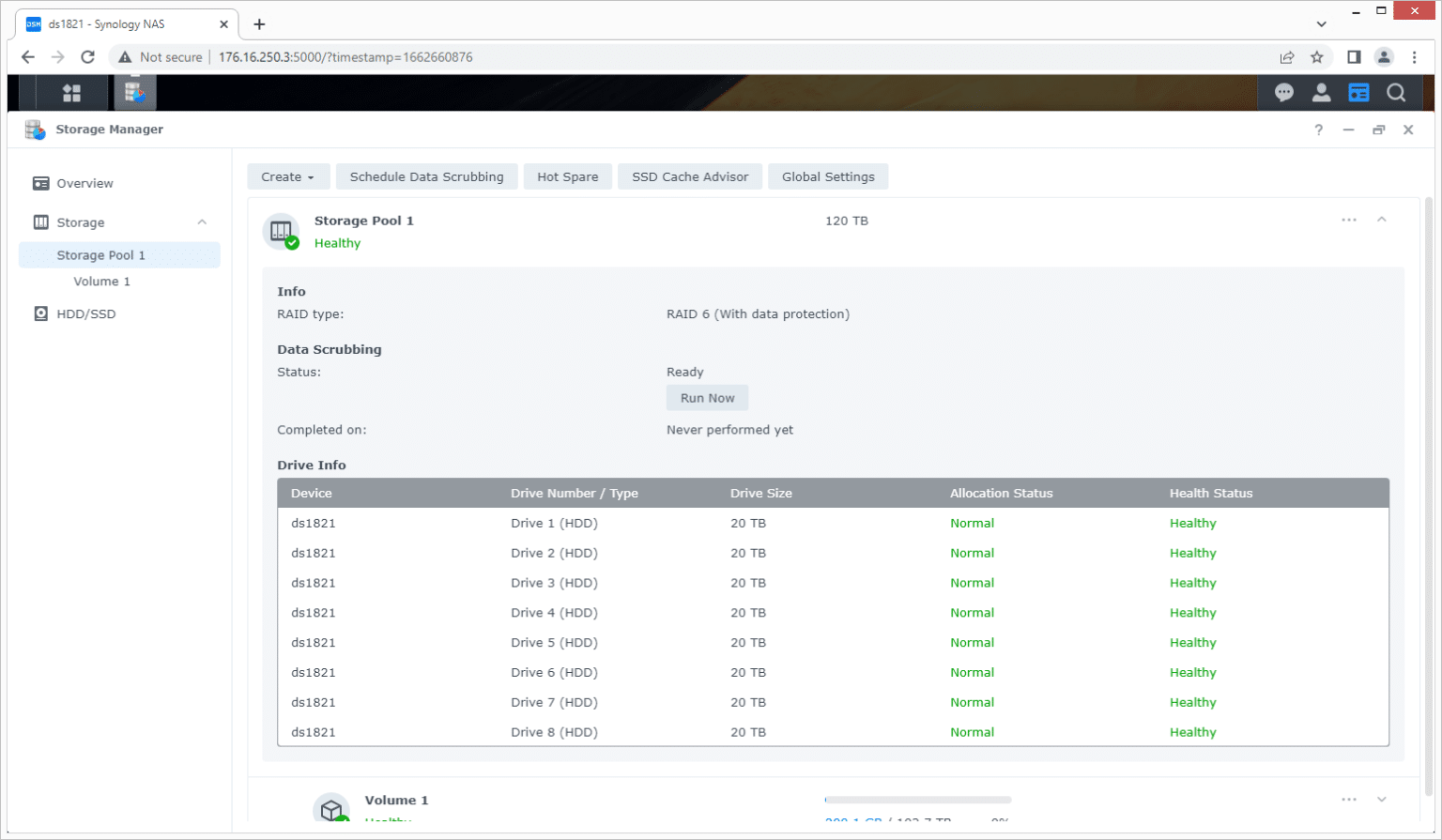Viewport: 1442px width, 840px height.
Task: Close the ds1821 Synology NAS tab
Action: 223,24
